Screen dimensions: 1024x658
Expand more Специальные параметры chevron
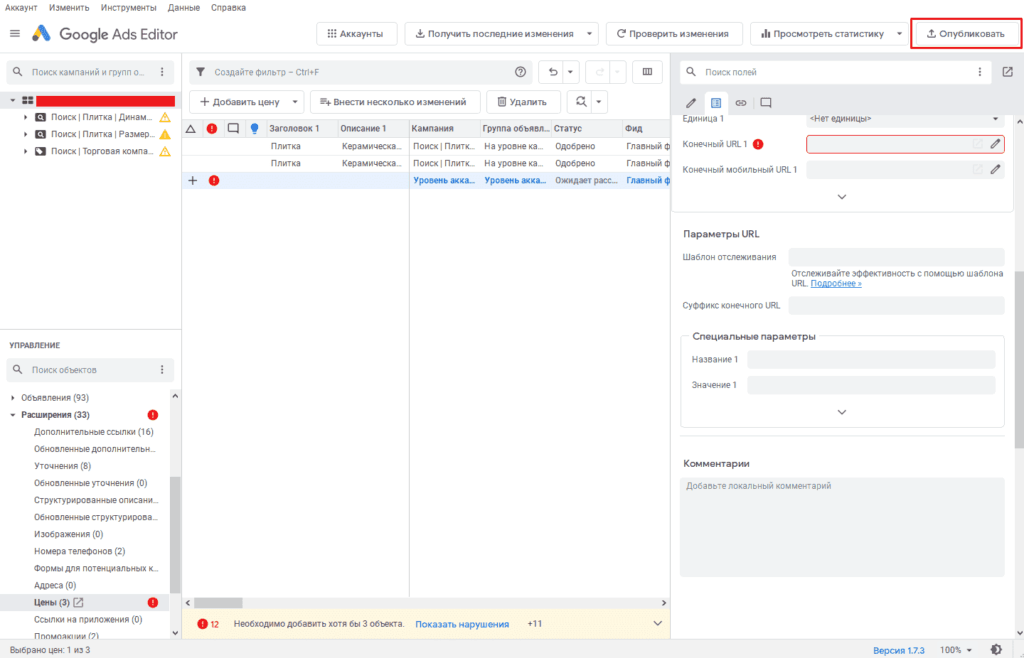click(842, 412)
